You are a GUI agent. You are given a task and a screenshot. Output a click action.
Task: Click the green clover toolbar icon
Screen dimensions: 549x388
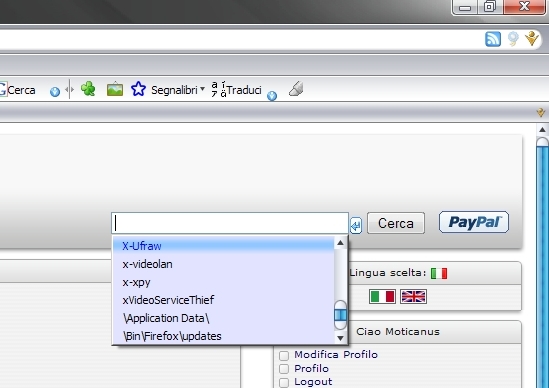(88, 89)
